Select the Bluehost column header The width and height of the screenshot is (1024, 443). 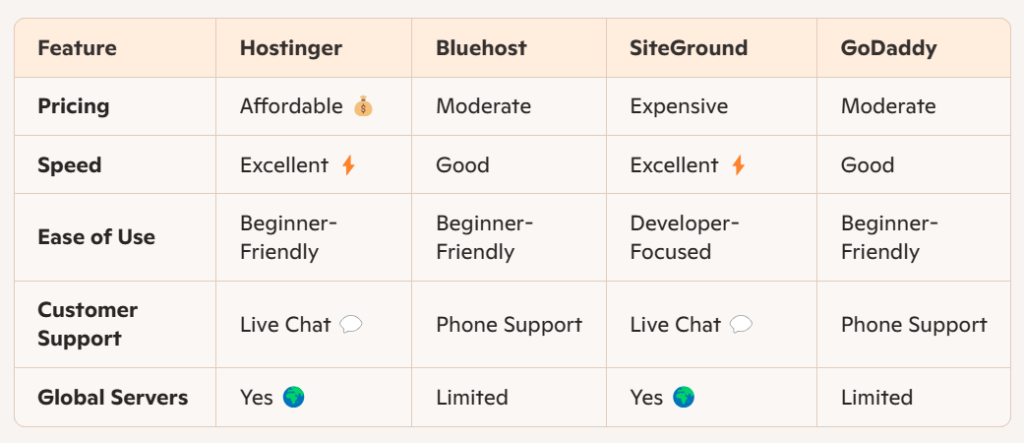click(x=482, y=48)
